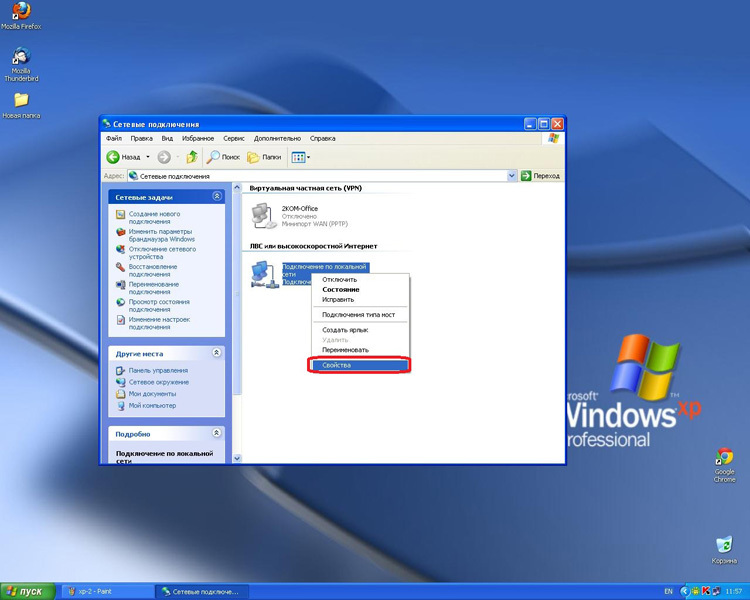Open the Корзина recycle bin icon

point(724,550)
